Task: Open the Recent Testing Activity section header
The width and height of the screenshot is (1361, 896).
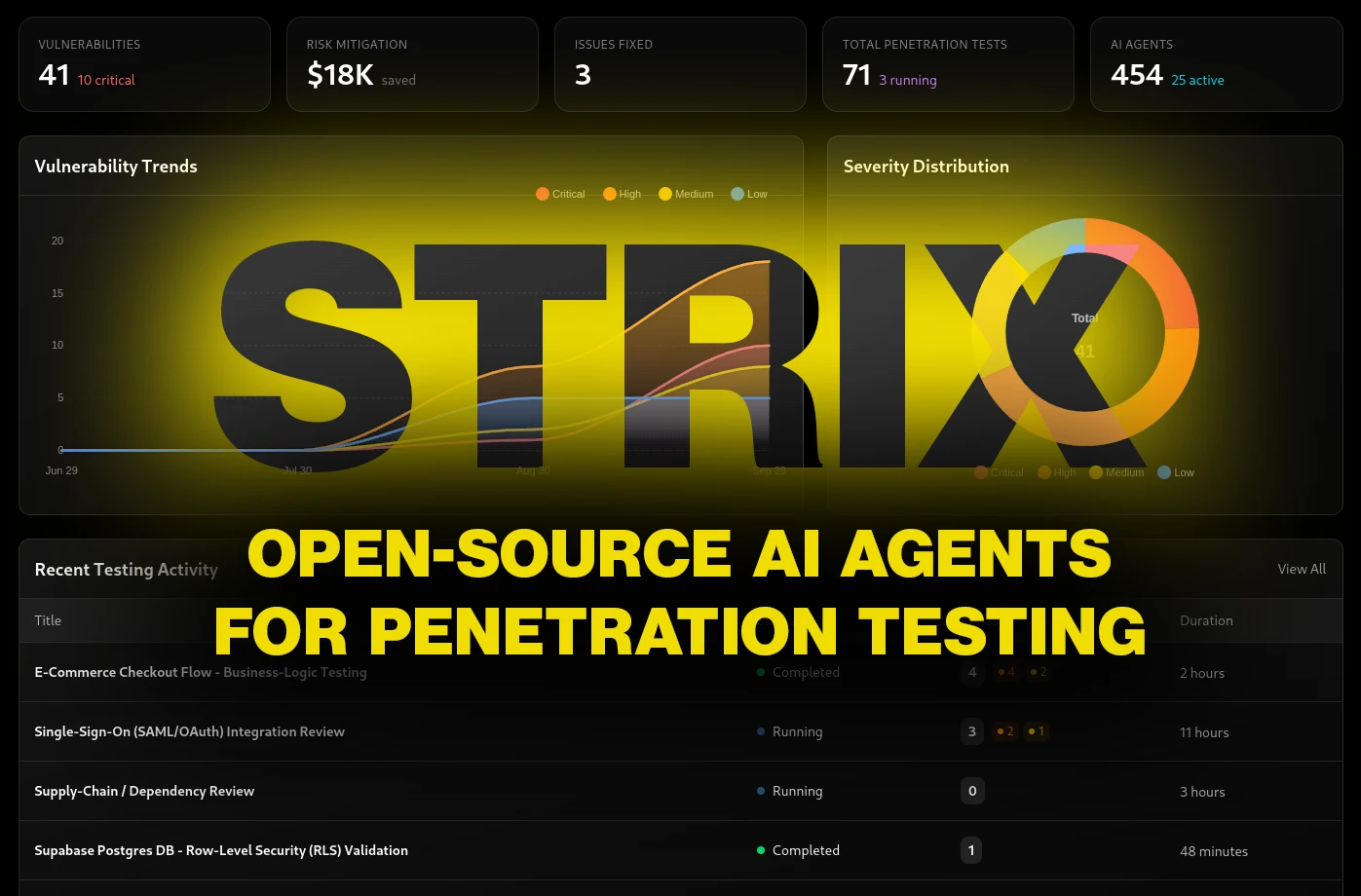Action: pyautogui.click(x=126, y=569)
